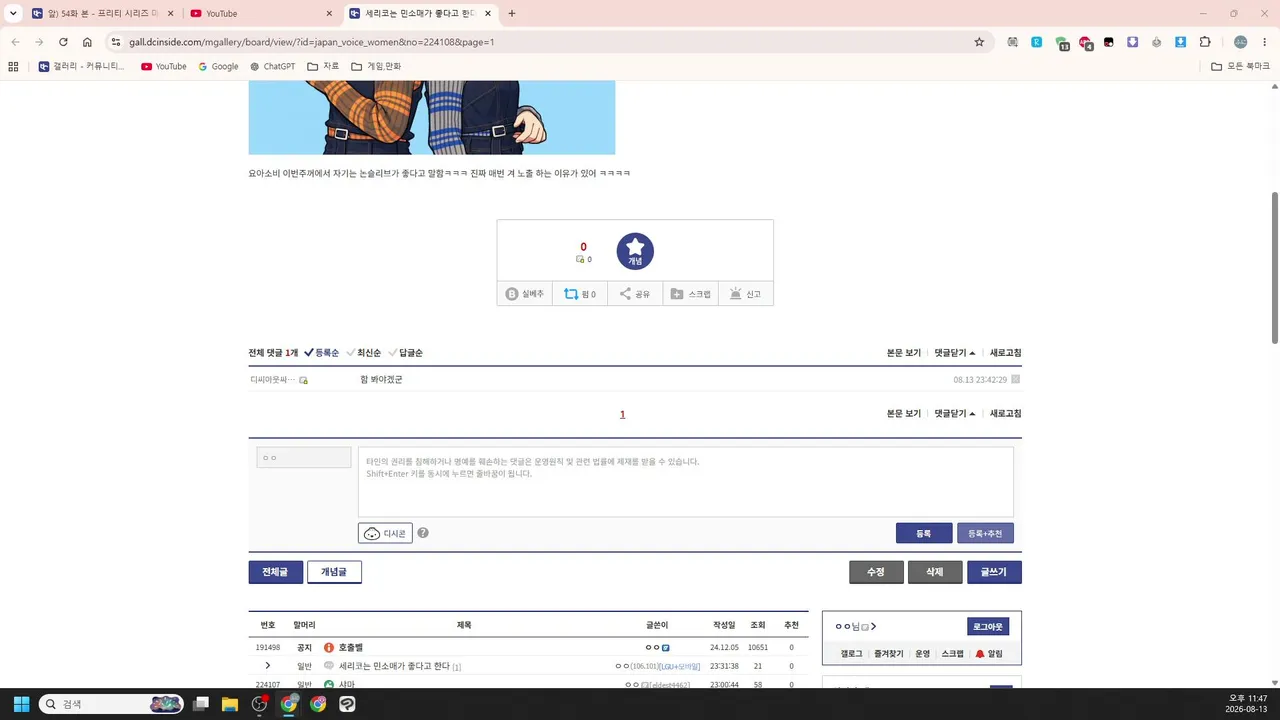
Task: Switch to the YouTube tab
Action: pos(262,14)
